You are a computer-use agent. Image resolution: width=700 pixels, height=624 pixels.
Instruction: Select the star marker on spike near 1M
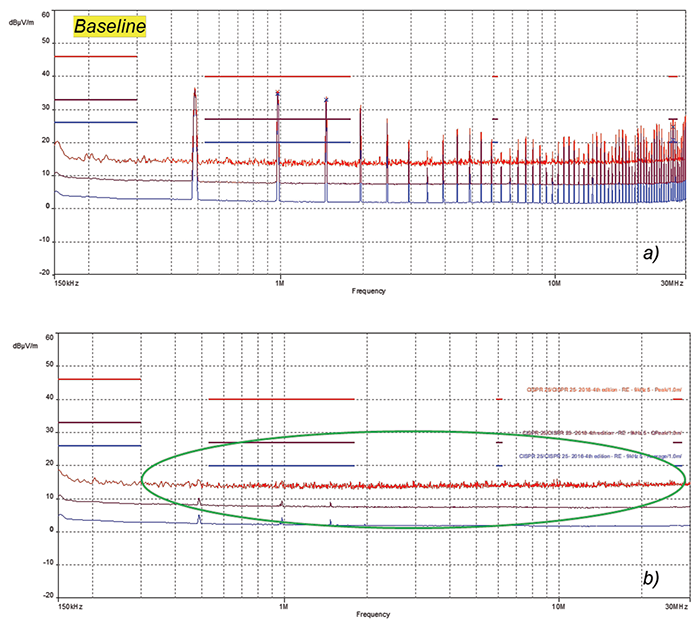pos(278,93)
